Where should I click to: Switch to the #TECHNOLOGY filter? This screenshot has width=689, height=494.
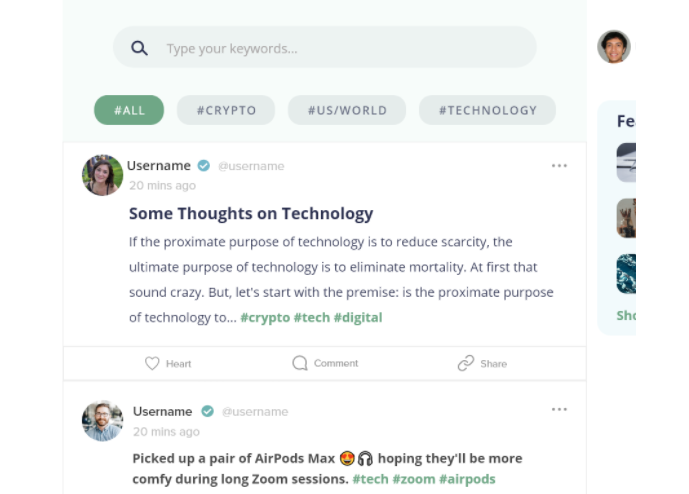(x=487, y=110)
